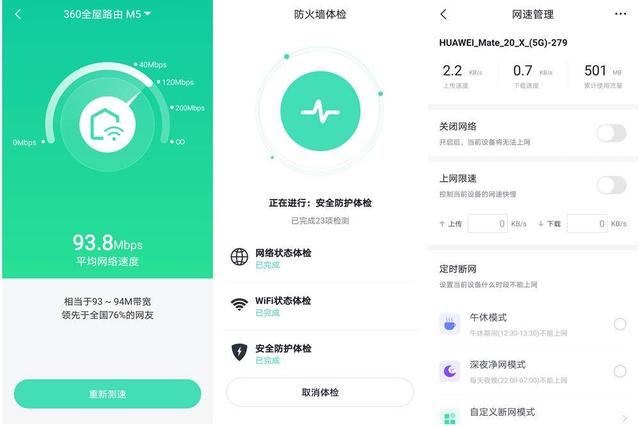The height and width of the screenshot is (426, 640).
Task: Tap the coffee cup 午休模式 icon
Action: pyautogui.click(x=449, y=324)
